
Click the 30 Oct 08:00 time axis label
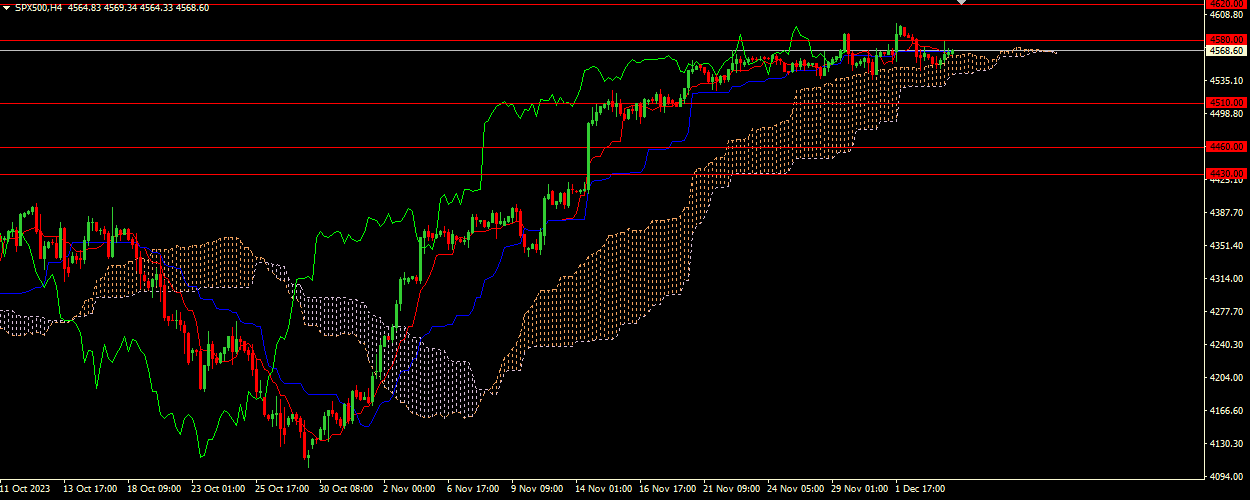[347, 490]
